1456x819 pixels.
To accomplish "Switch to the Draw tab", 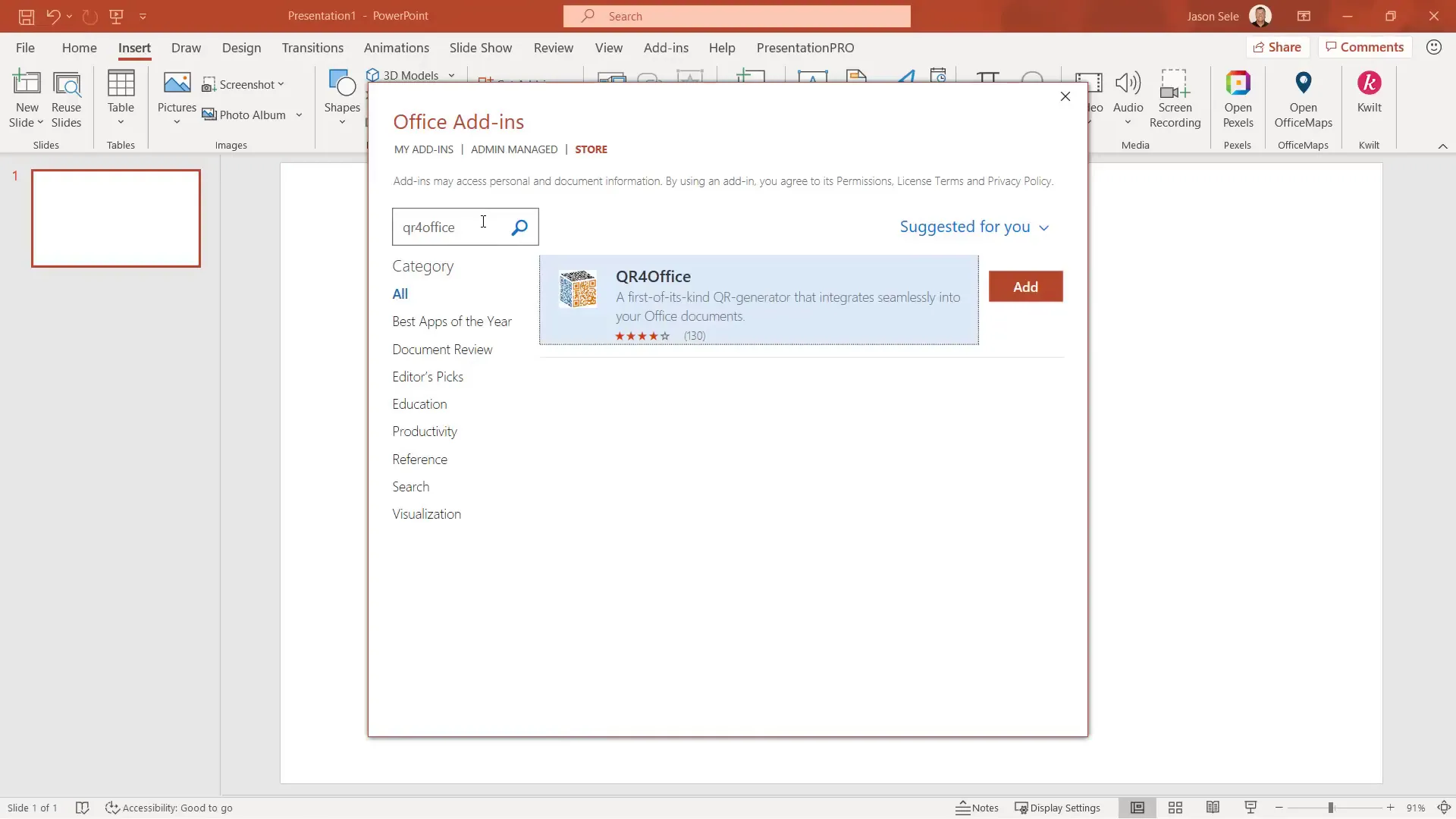I will coord(186,47).
